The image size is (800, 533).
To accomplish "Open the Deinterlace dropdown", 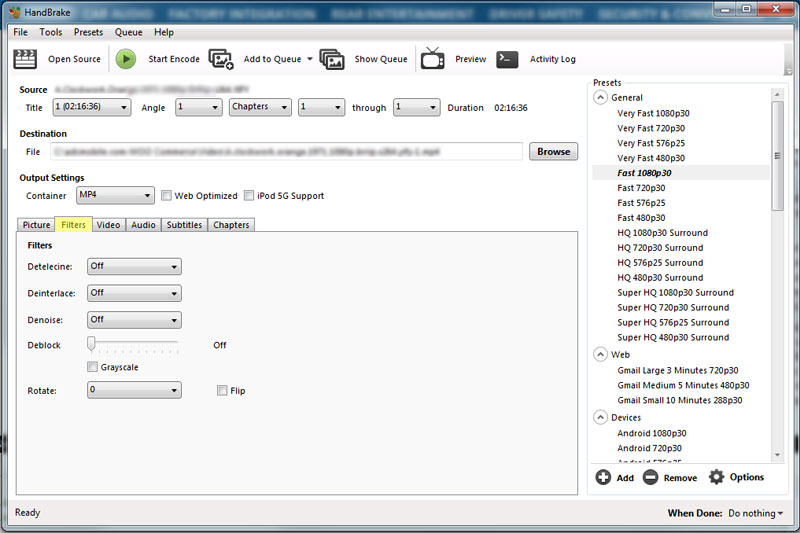I will (x=134, y=293).
